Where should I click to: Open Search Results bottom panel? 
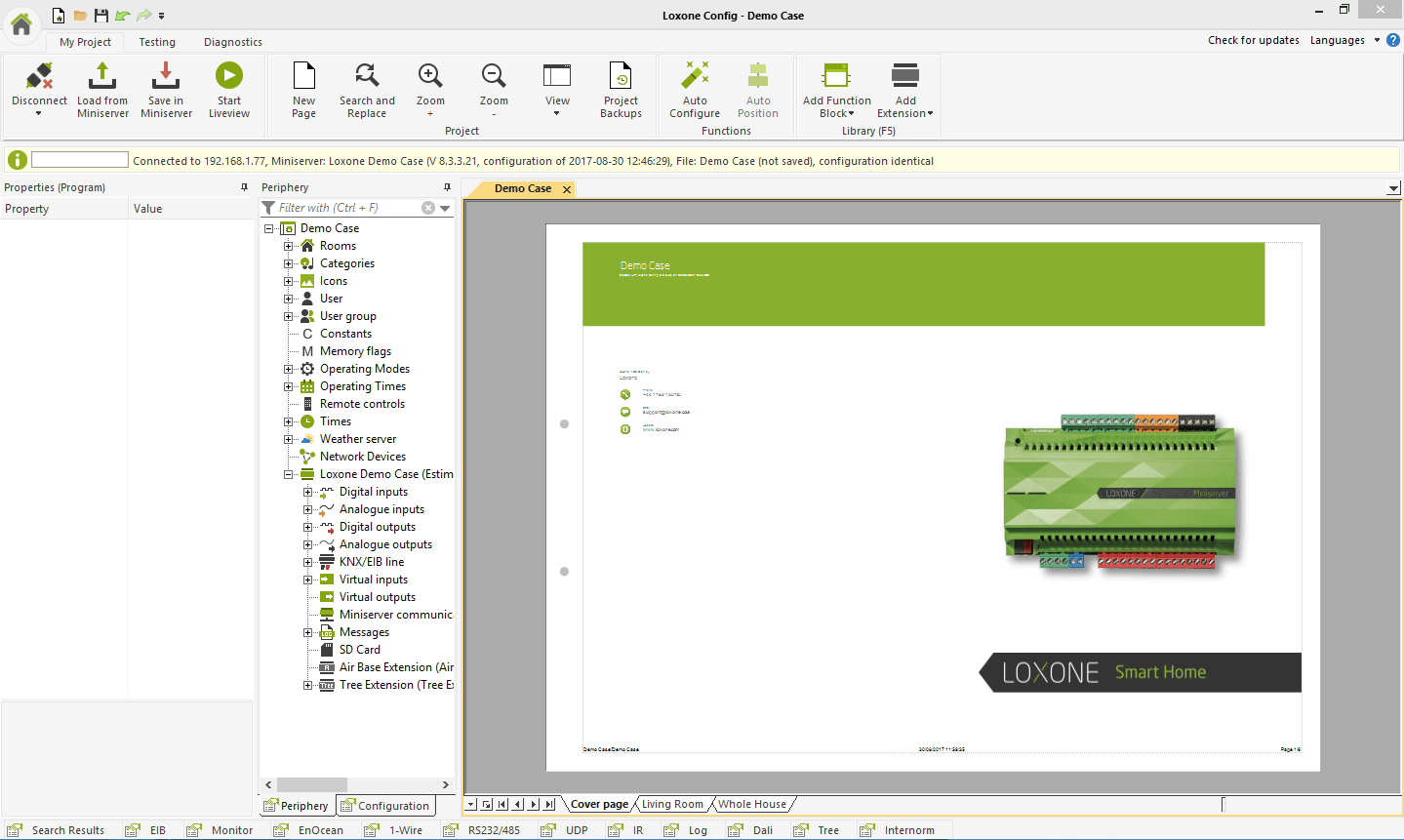click(x=57, y=830)
